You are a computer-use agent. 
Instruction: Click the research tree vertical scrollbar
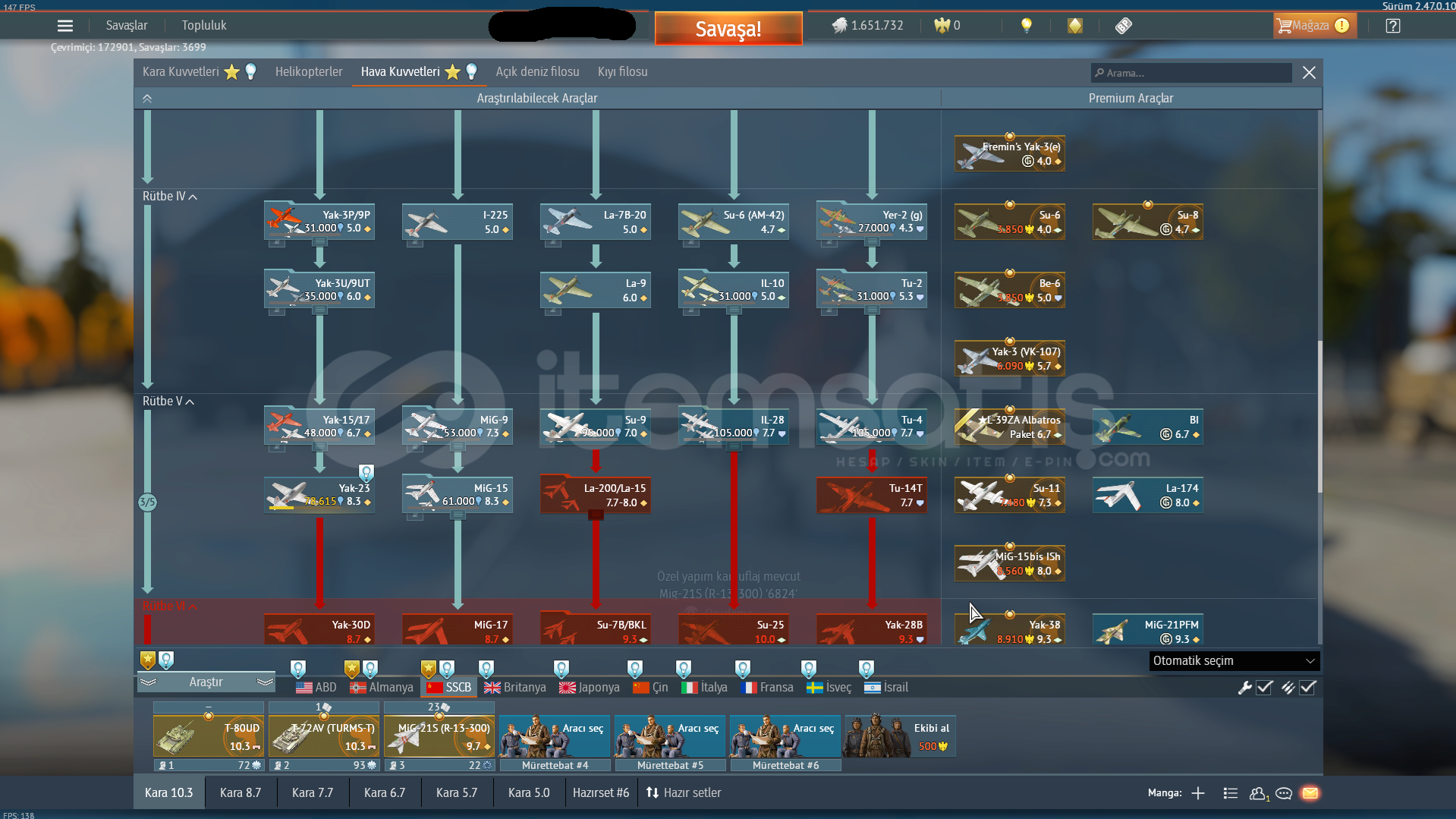[1320, 416]
